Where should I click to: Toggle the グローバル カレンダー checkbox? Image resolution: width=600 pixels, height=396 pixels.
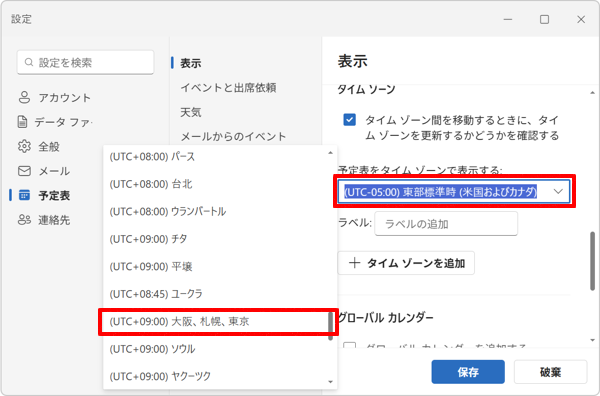pyautogui.click(x=349, y=345)
